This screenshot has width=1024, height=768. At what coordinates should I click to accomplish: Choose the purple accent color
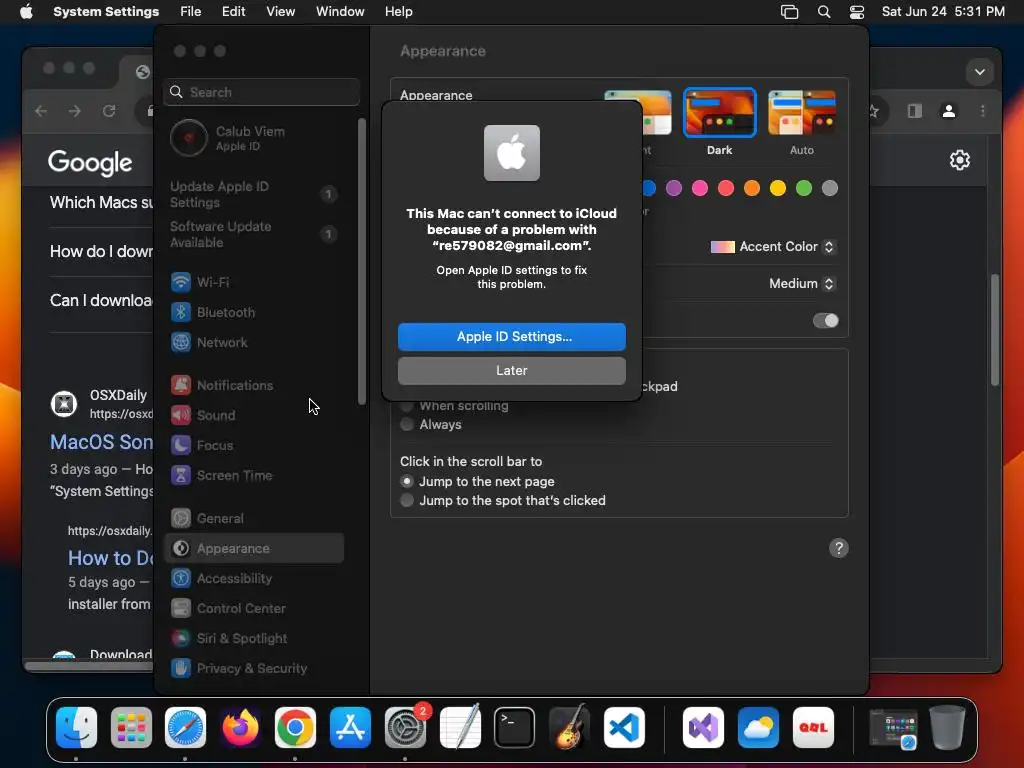(674, 189)
